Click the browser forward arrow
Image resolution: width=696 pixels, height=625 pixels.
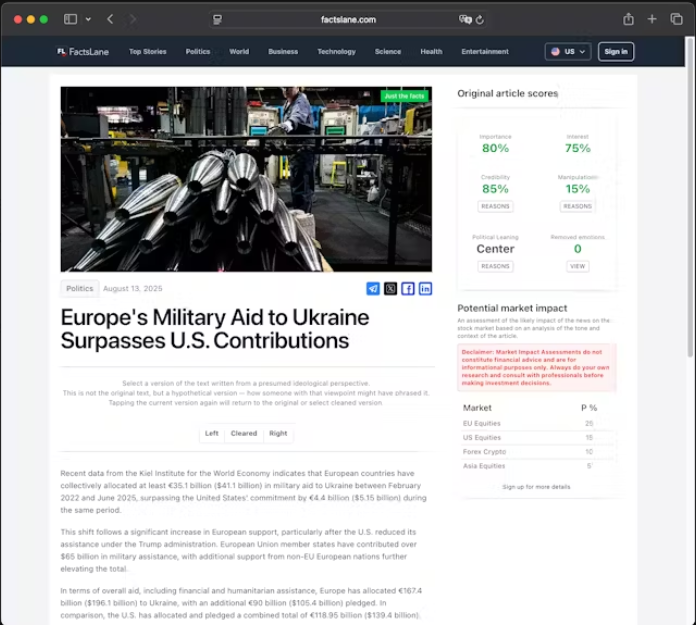[132, 19]
